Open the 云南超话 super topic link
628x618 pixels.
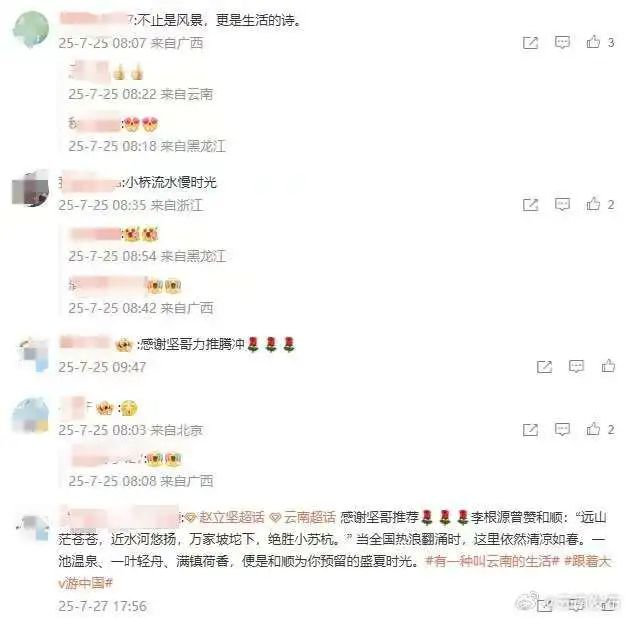(x=303, y=517)
